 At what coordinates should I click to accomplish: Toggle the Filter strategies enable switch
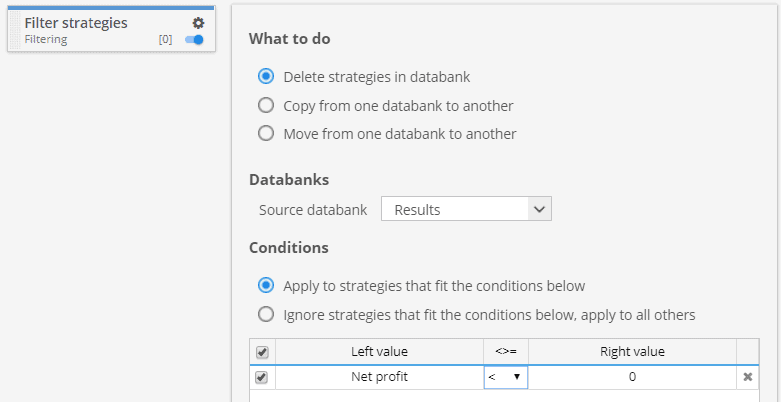pyautogui.click(x=194, y=40)
